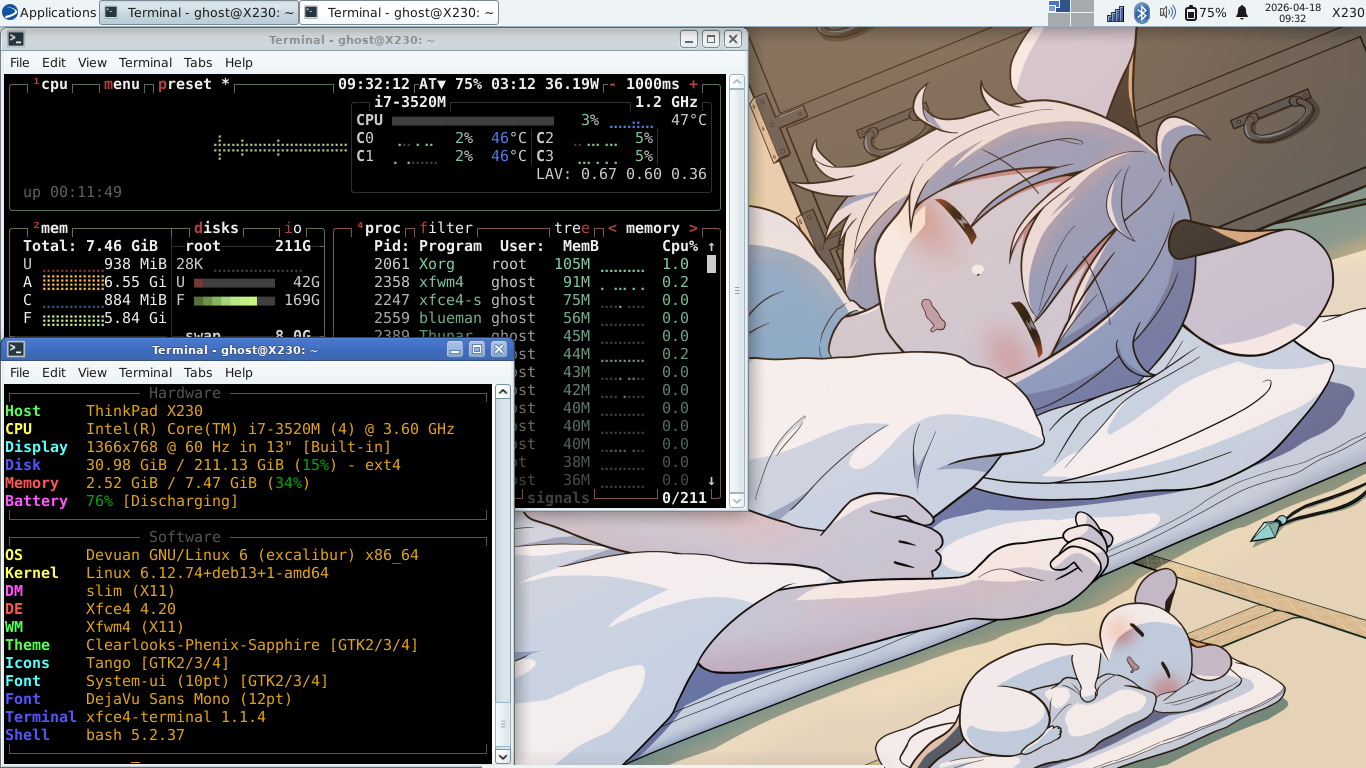The height and width of the screenshot is (768, 1366).
Task: Click the scroll-up arrow of the btop terminal scrollbar
Action: [737, 82]
